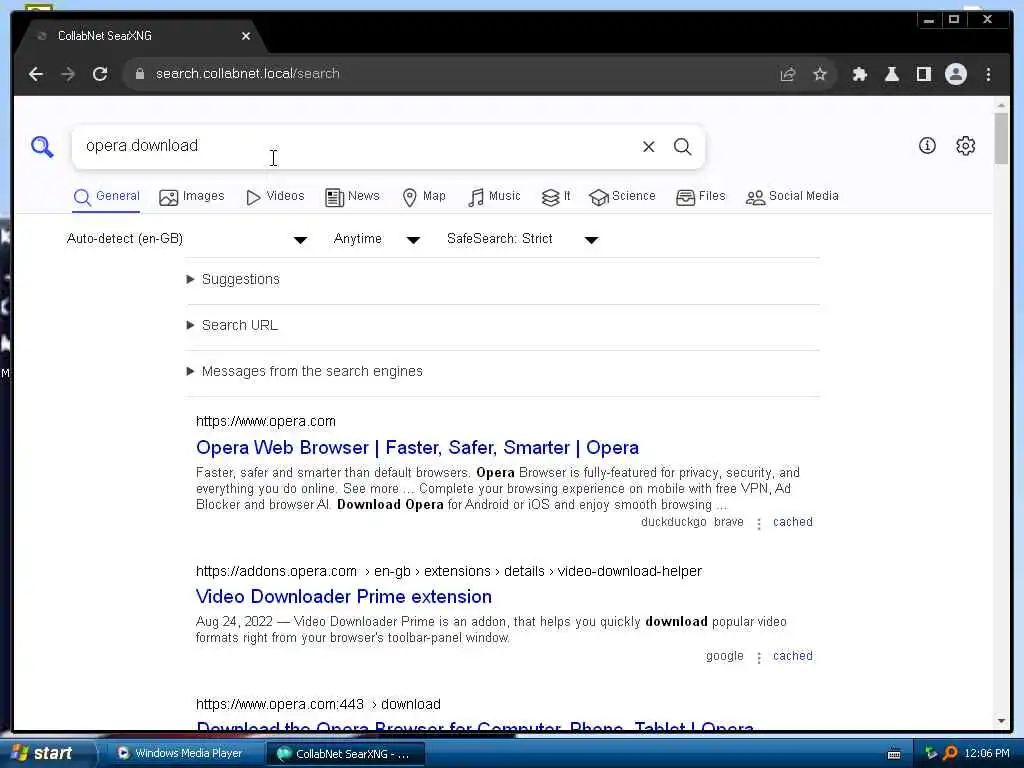This screenshot has height=768, width=1024.
Task: Click the on-screen keyboard tray icon
Action: pyautogui.click(x=894, y=754)
